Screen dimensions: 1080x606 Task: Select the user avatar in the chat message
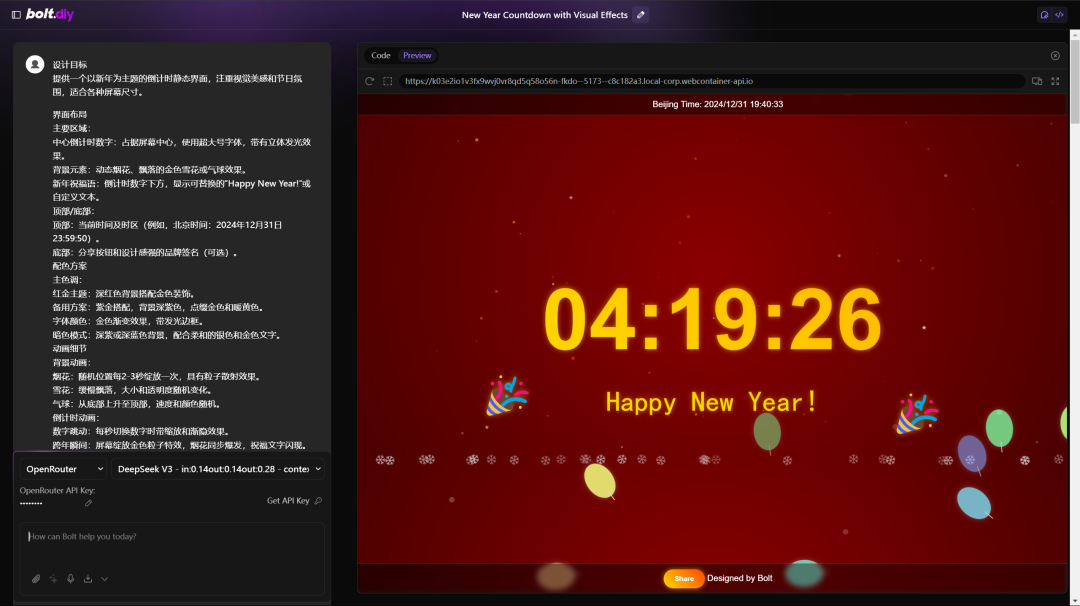(x=35, y=64)
